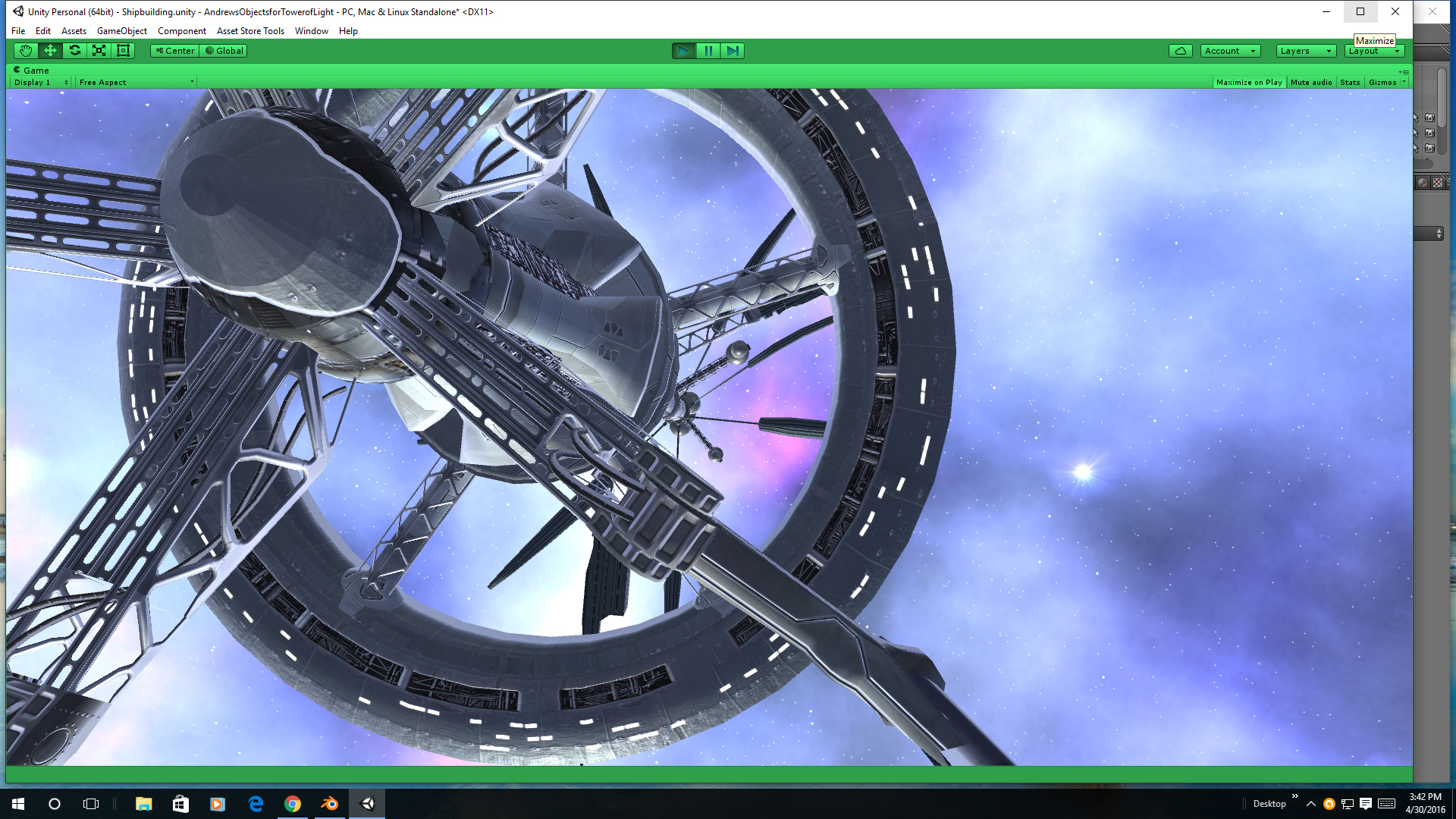Open File Explorer from taskbar
Viewport: 1456px width, 819px height.
pyautogui.click(x=143, y=804)
